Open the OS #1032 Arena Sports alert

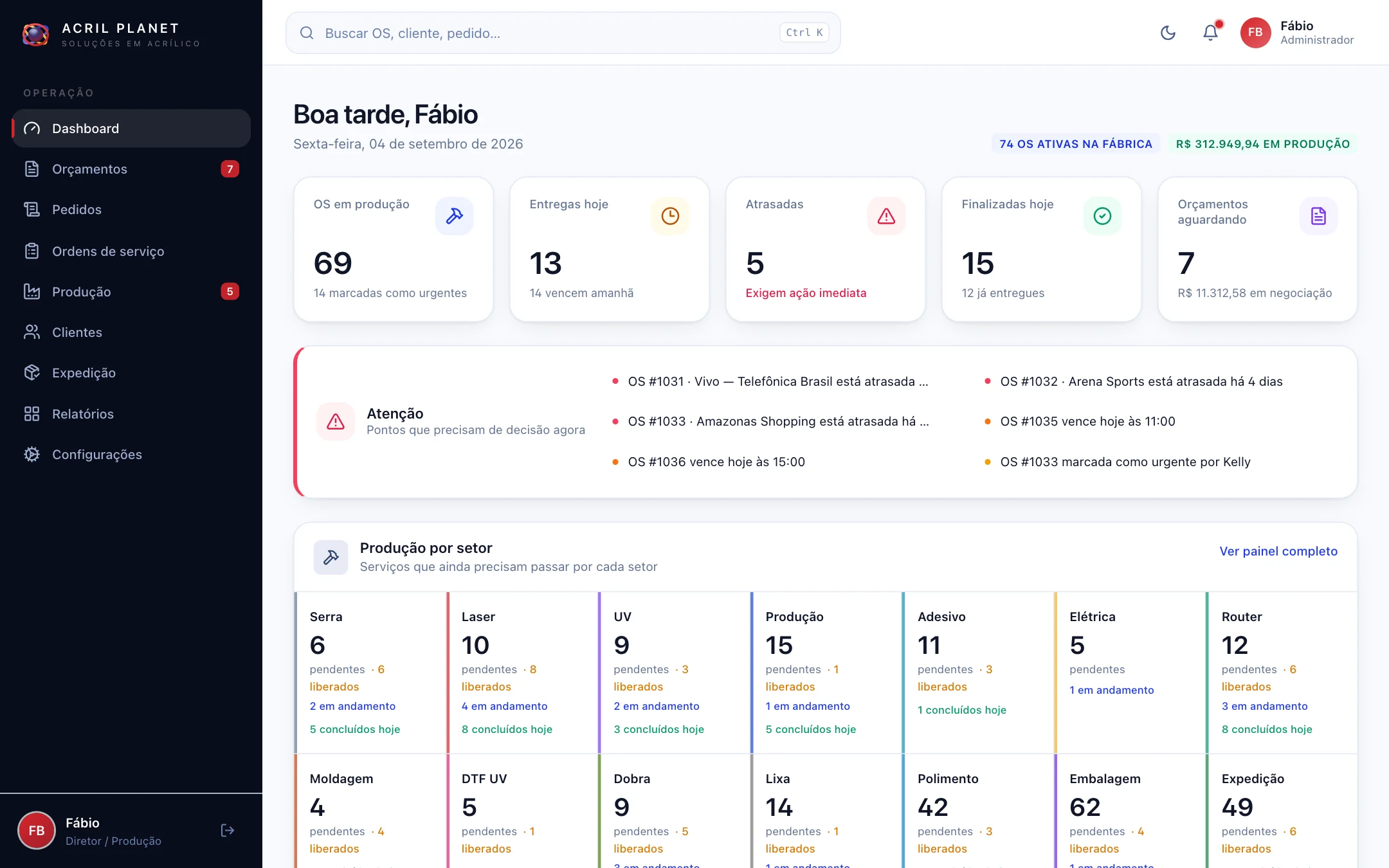pos(1141,381)
